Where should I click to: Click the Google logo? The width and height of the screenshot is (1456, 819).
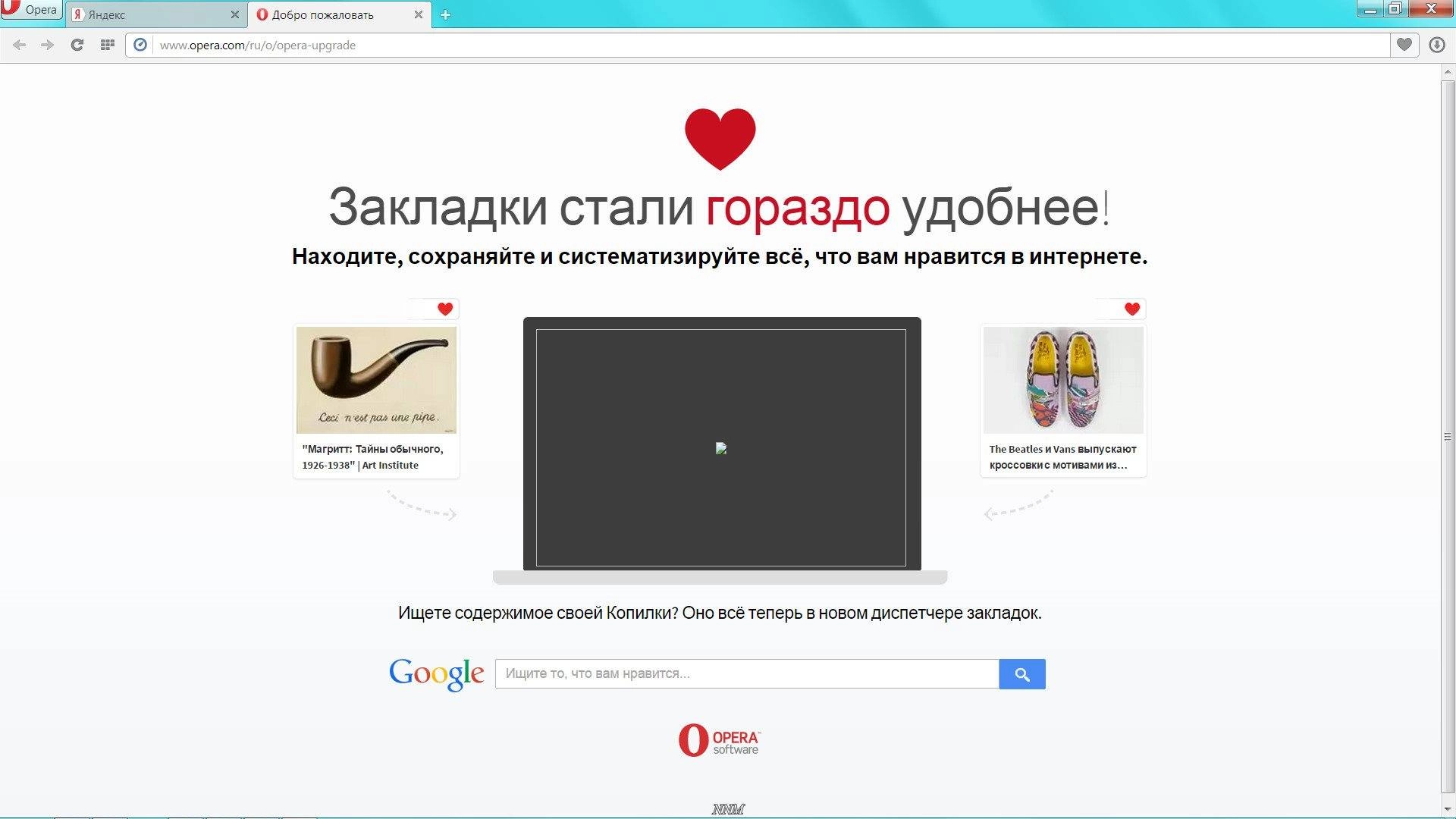pos(436,674)
